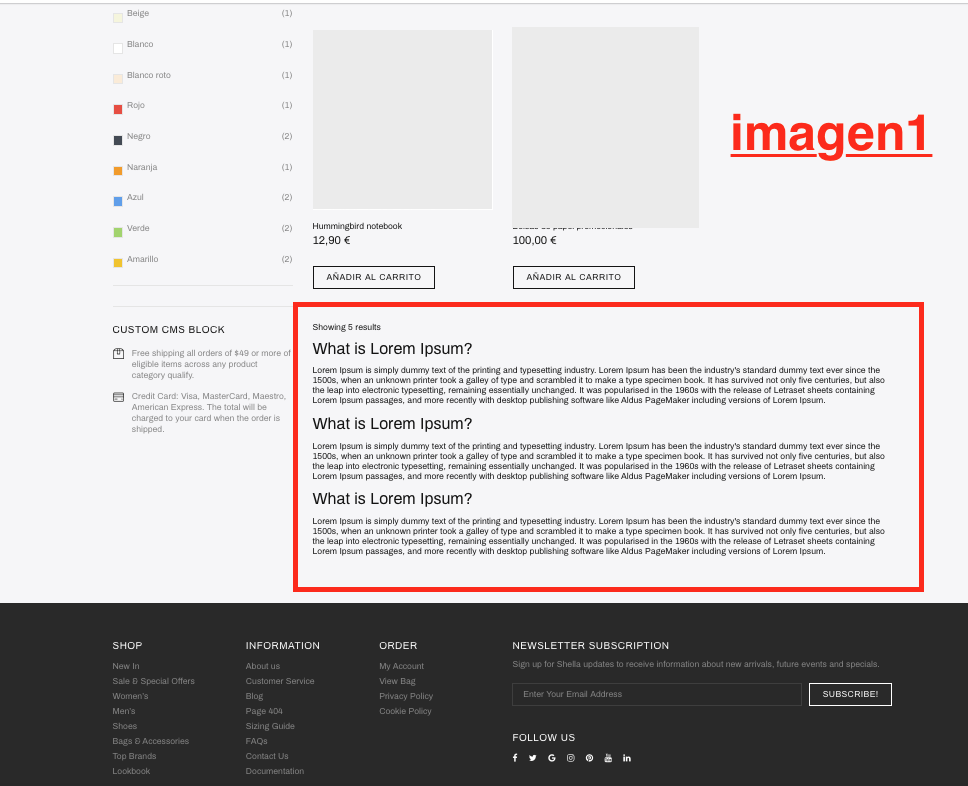Open Sale & Special Offers link
This screenshot has height=786, width=968.
(x=153, y=681)
